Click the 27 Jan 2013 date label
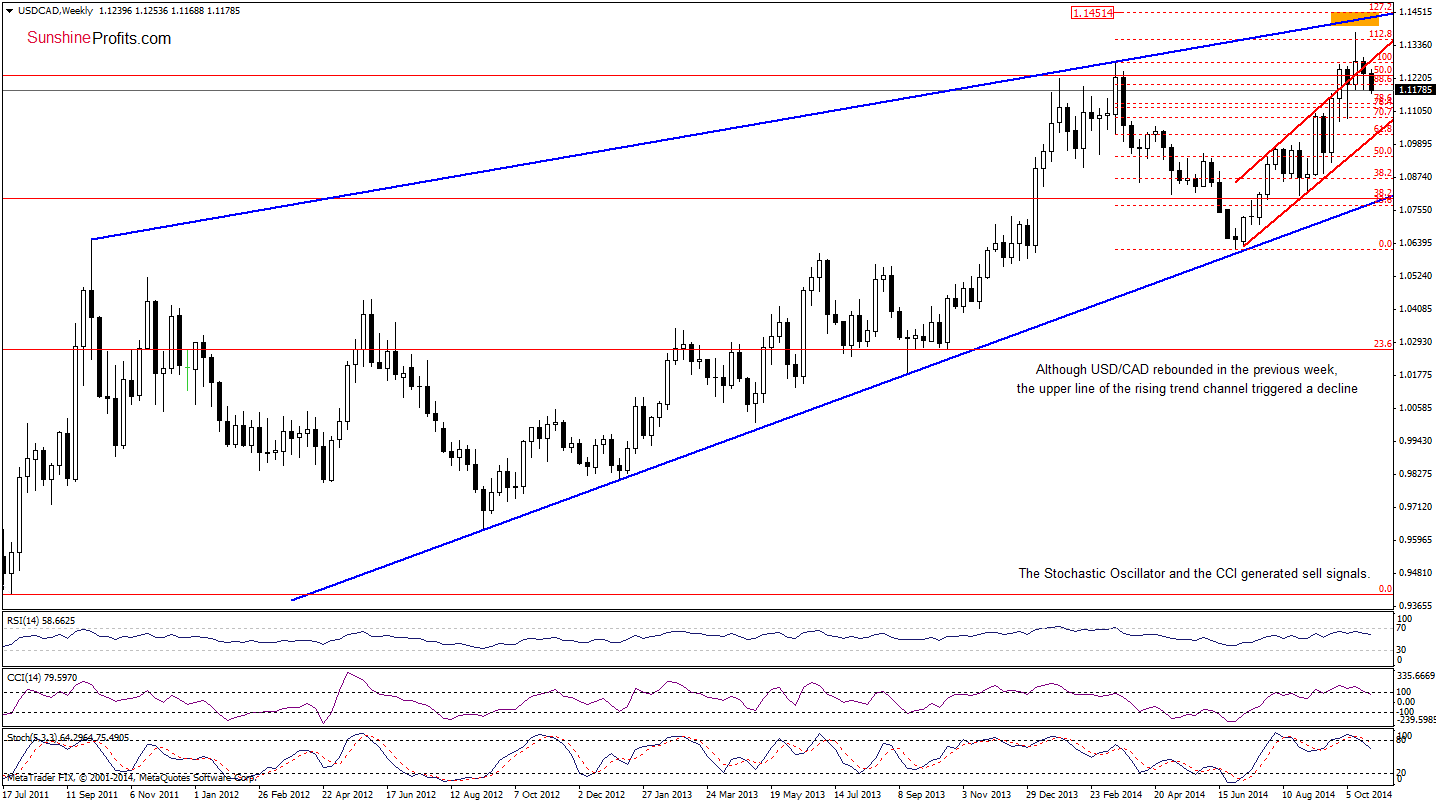Screen dimensions: 1436x803 click(665, 794)
